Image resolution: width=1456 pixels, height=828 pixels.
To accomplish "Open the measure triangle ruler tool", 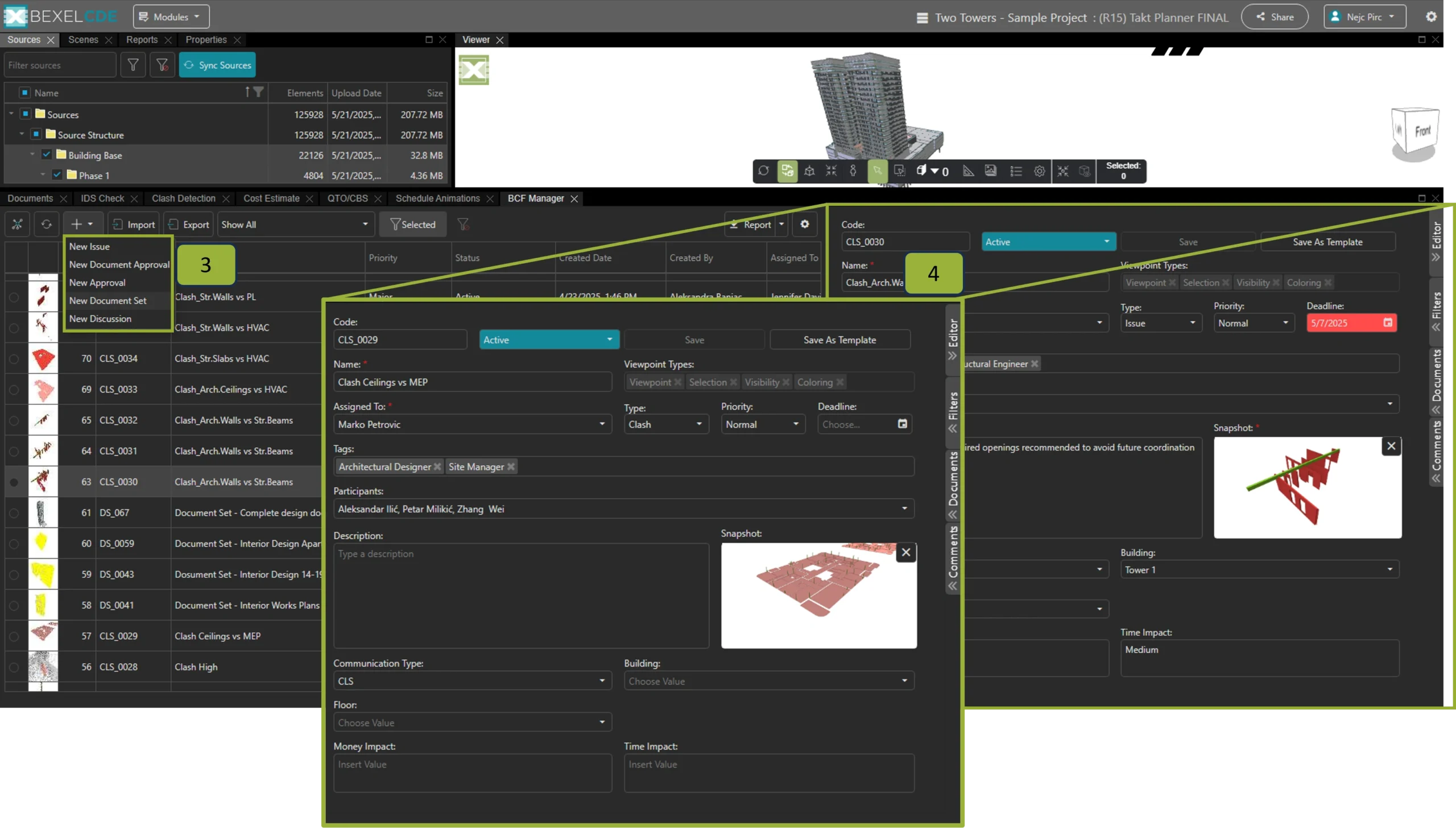I will [968, 171].
